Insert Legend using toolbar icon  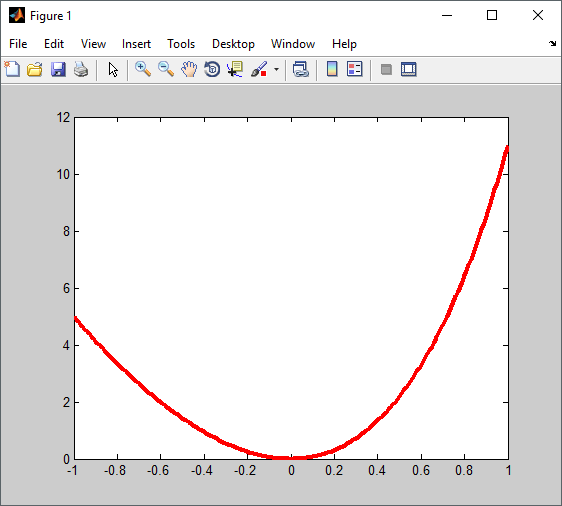[355, 69]
